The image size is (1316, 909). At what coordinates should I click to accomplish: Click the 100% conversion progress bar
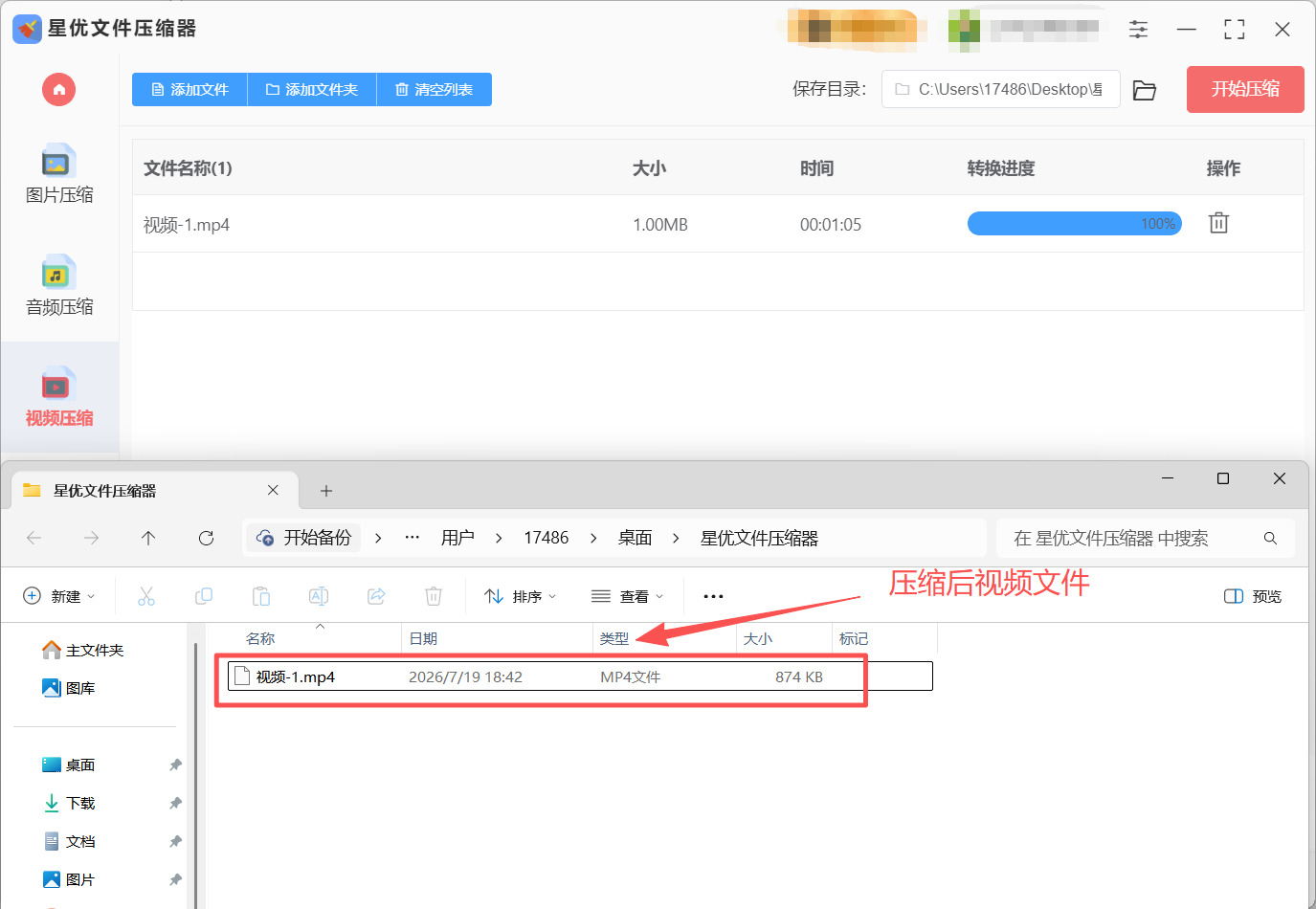click(1075, 224)
